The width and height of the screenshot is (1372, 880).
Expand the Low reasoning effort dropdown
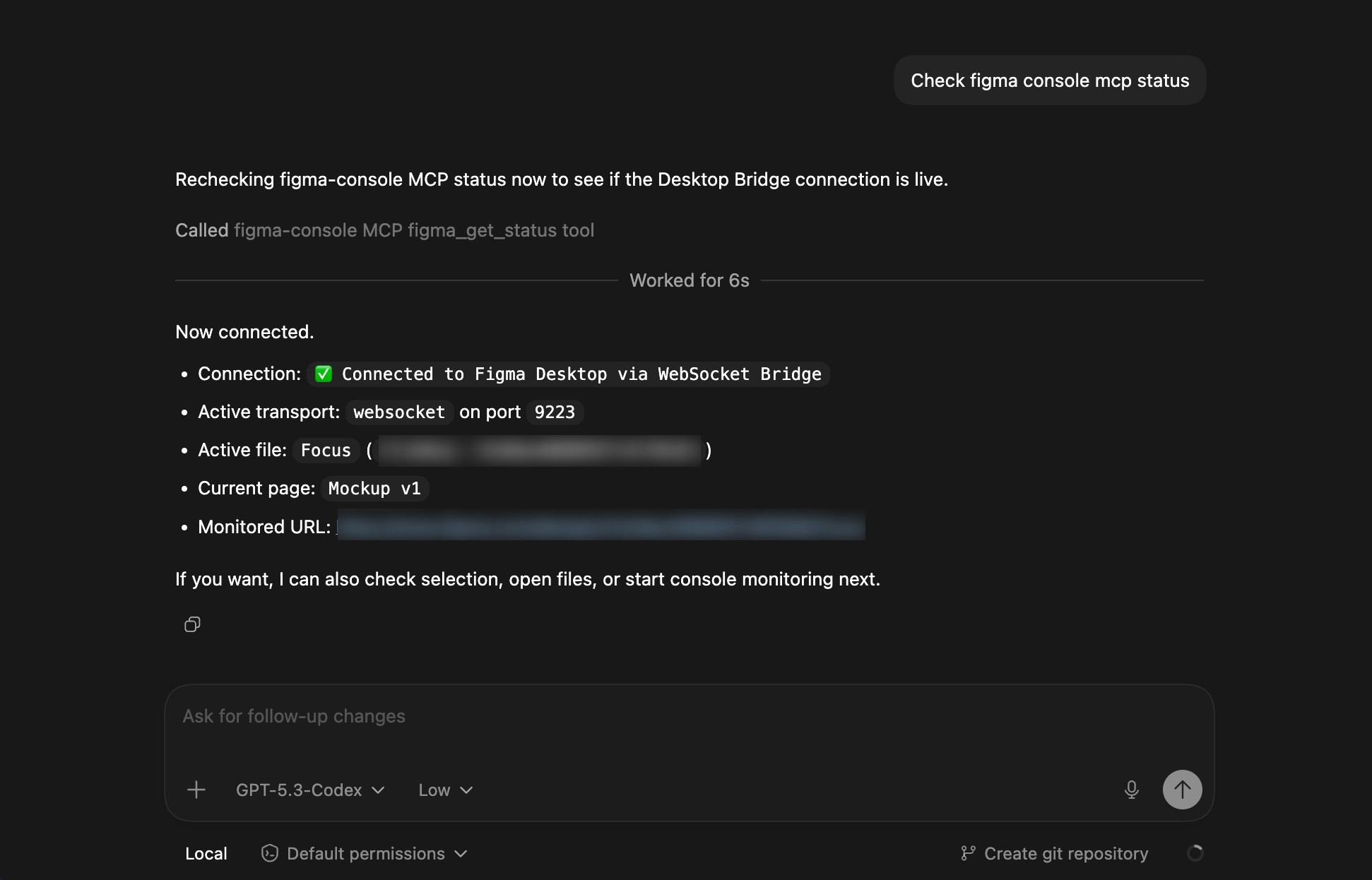[x=444, y=790]
